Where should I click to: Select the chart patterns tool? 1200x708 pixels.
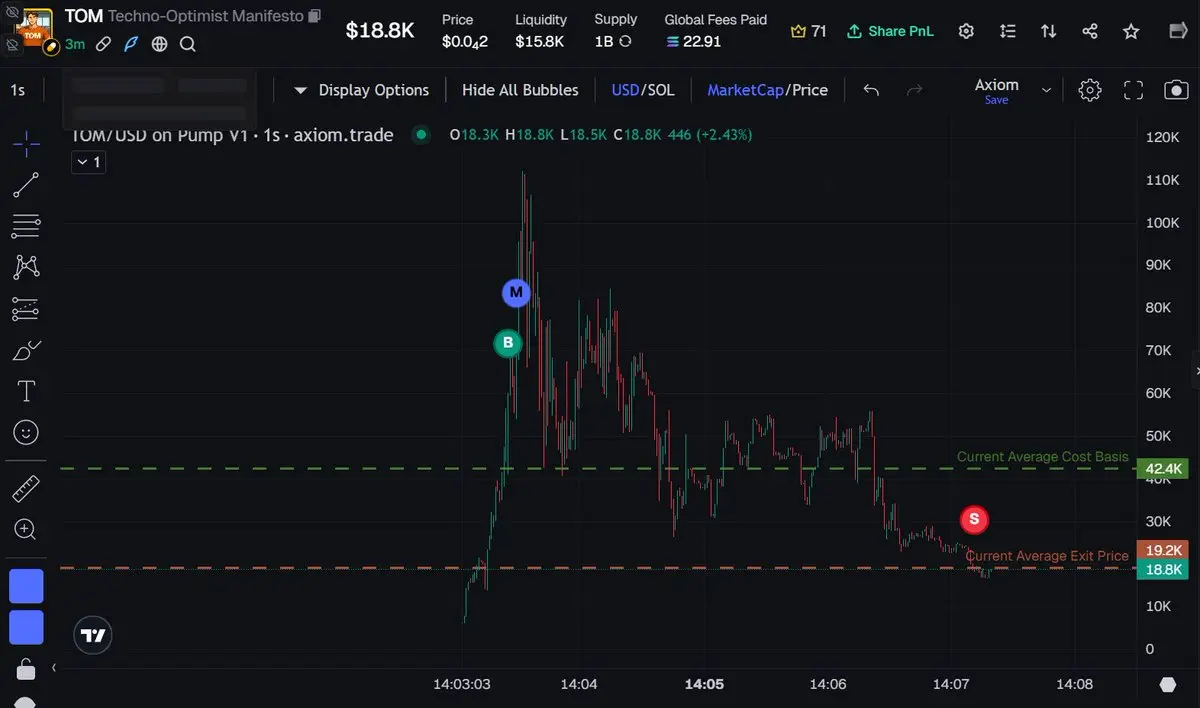26,267
